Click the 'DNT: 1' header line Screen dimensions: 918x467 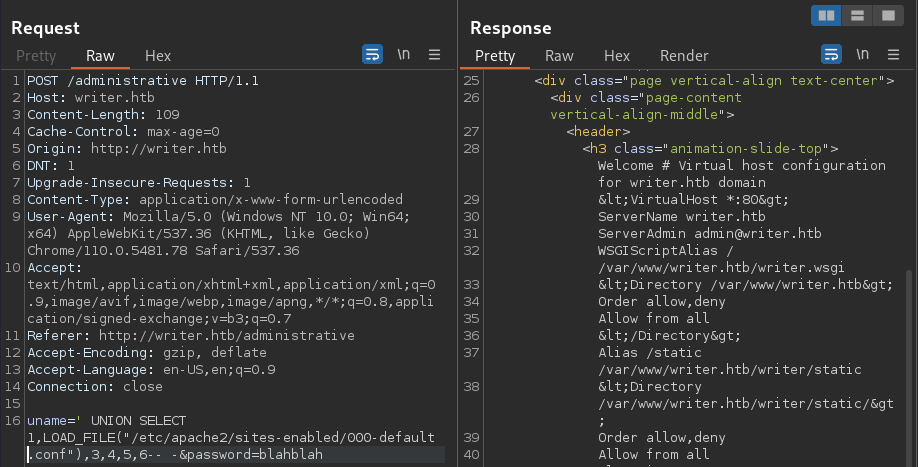point(51,166)
